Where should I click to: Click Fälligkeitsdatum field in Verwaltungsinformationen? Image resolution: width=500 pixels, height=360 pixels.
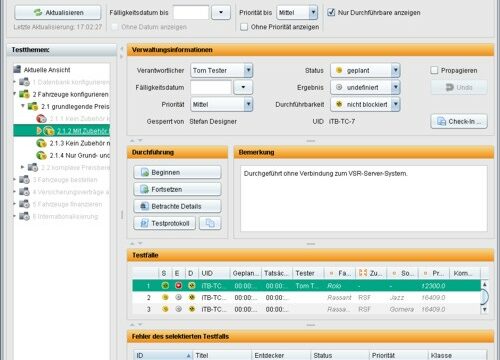pos(211,87)
